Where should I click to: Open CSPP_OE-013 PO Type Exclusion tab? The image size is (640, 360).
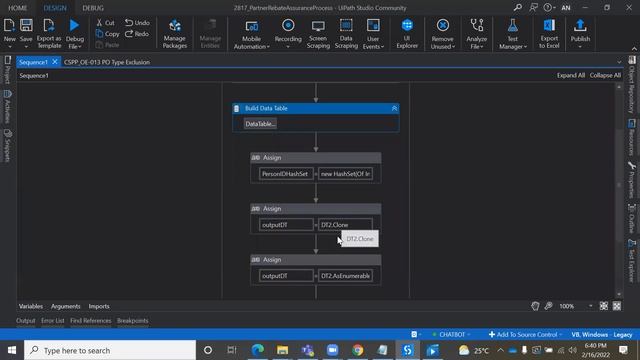coord(107,62)
